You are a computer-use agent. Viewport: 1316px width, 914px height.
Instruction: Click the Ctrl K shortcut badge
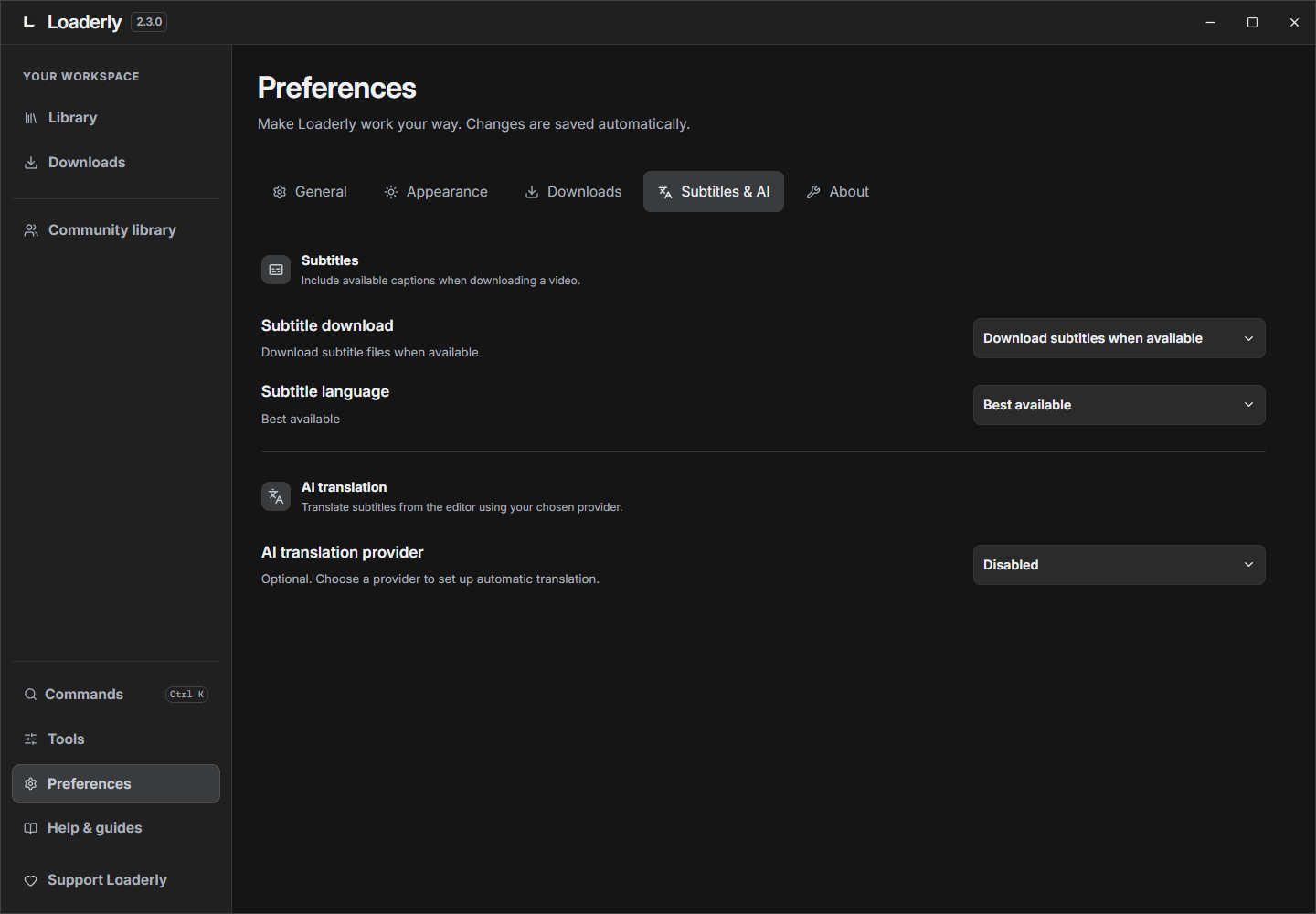click(x=187, y=695)
